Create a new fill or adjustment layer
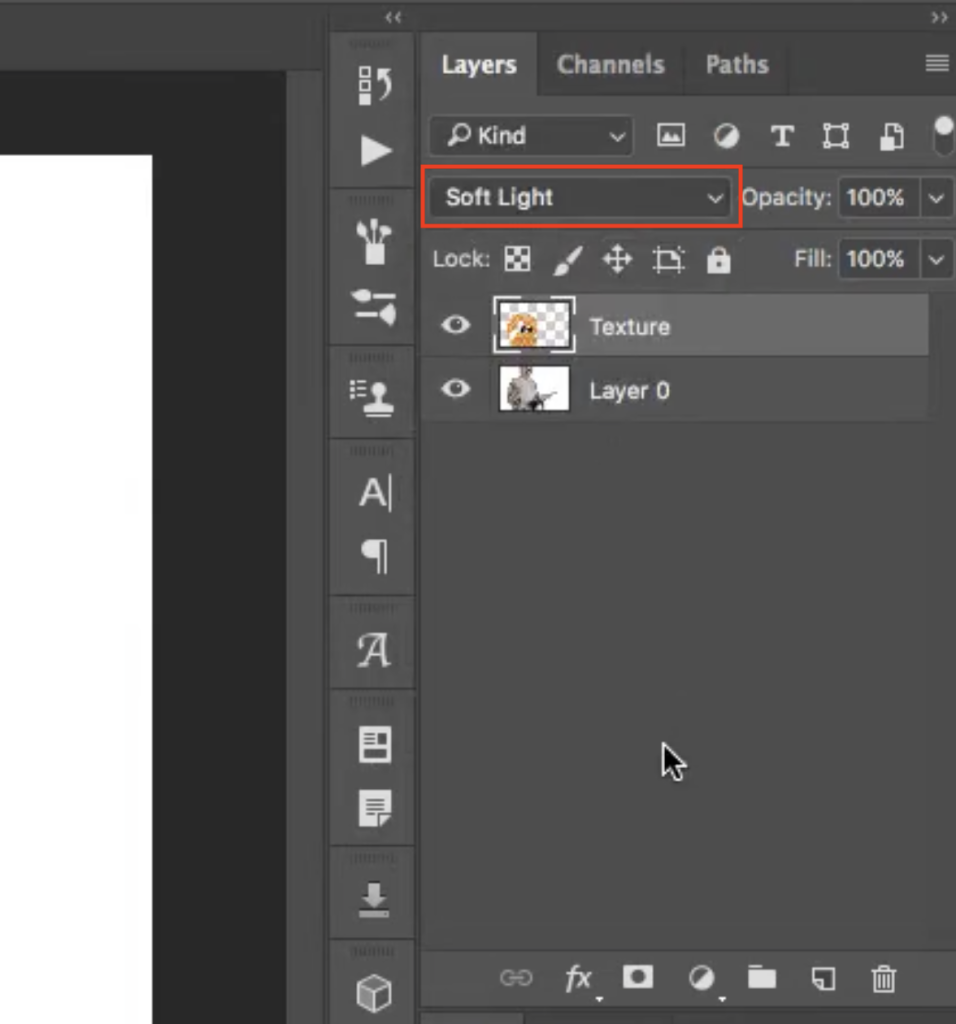Viewport: 956px width, 1024px height. coord(701,979)
